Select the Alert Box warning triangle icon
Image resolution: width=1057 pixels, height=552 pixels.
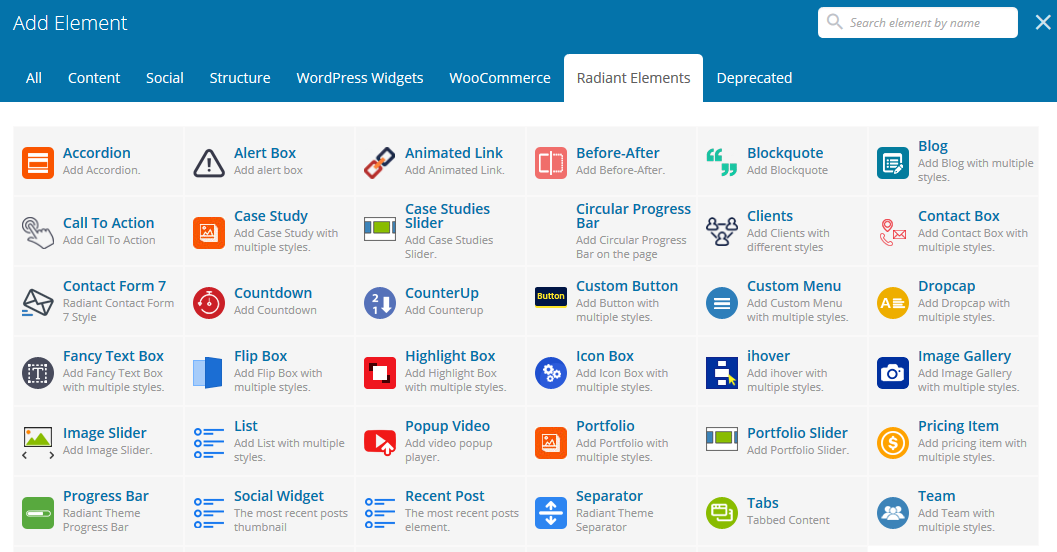[209, 162]
